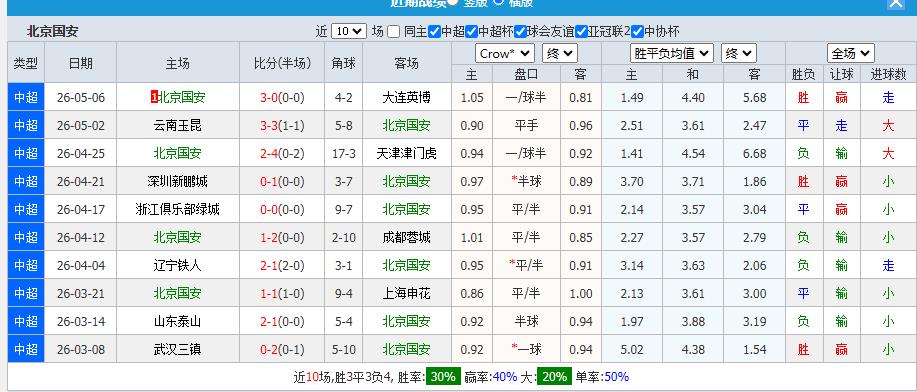Open the 终 dropdown next to Crow*
917x392 pixels.
pos(560,54)
